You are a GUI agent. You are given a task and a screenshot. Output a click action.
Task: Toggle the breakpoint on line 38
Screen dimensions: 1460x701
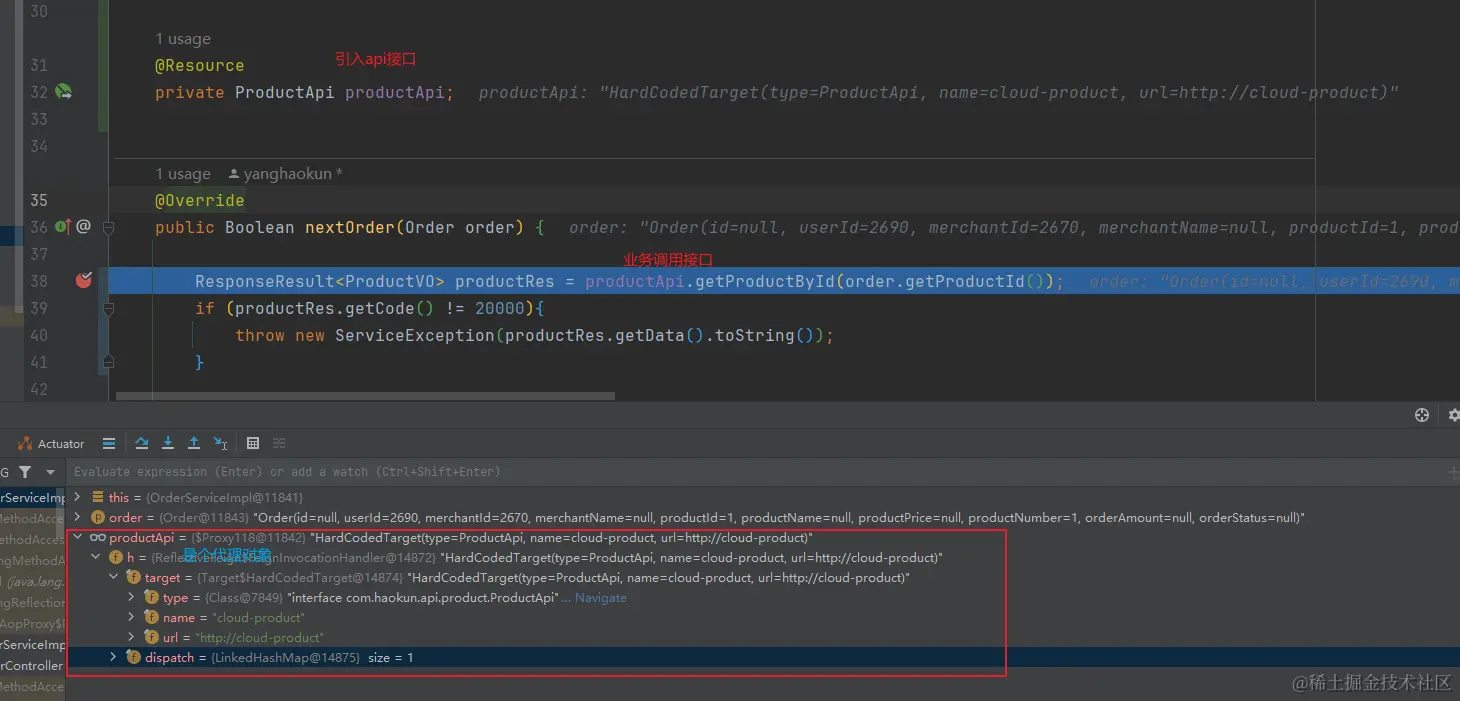(x=84, y=281)
